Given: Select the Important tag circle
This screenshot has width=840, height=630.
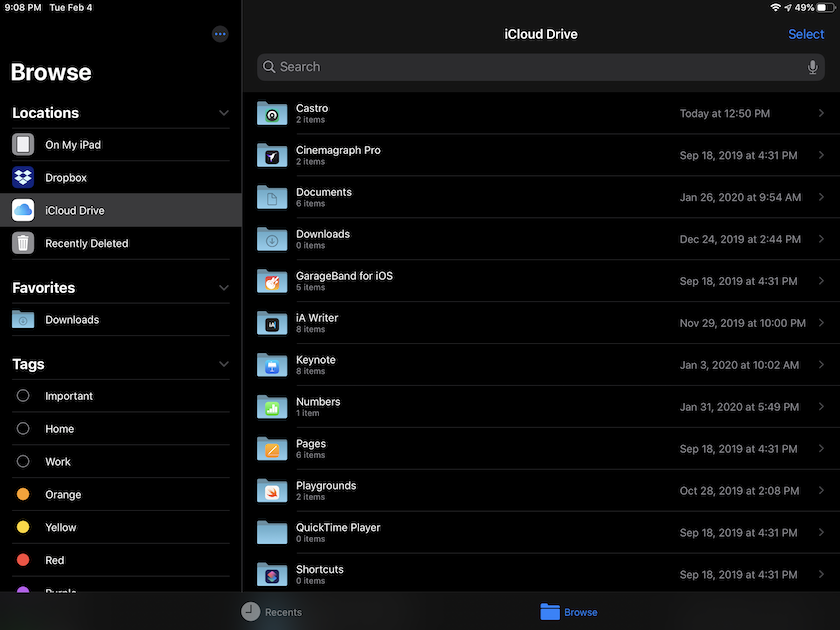Looking at the screenshot, I should click(23, 396).
